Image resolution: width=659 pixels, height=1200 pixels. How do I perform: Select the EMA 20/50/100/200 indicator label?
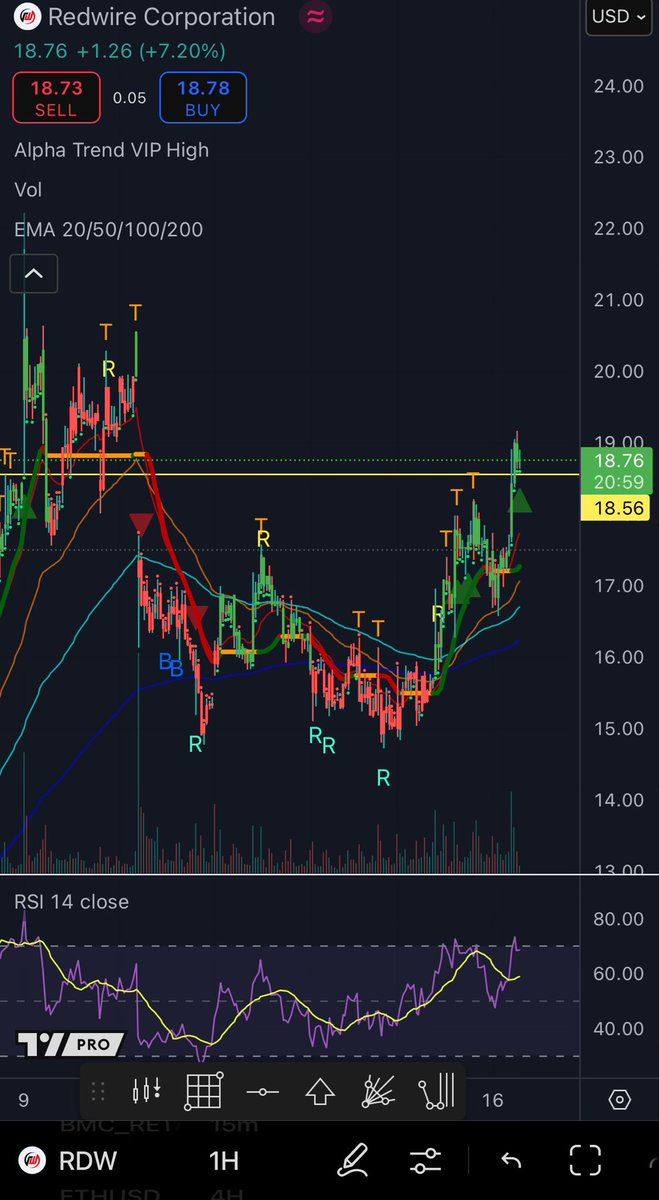108,229
